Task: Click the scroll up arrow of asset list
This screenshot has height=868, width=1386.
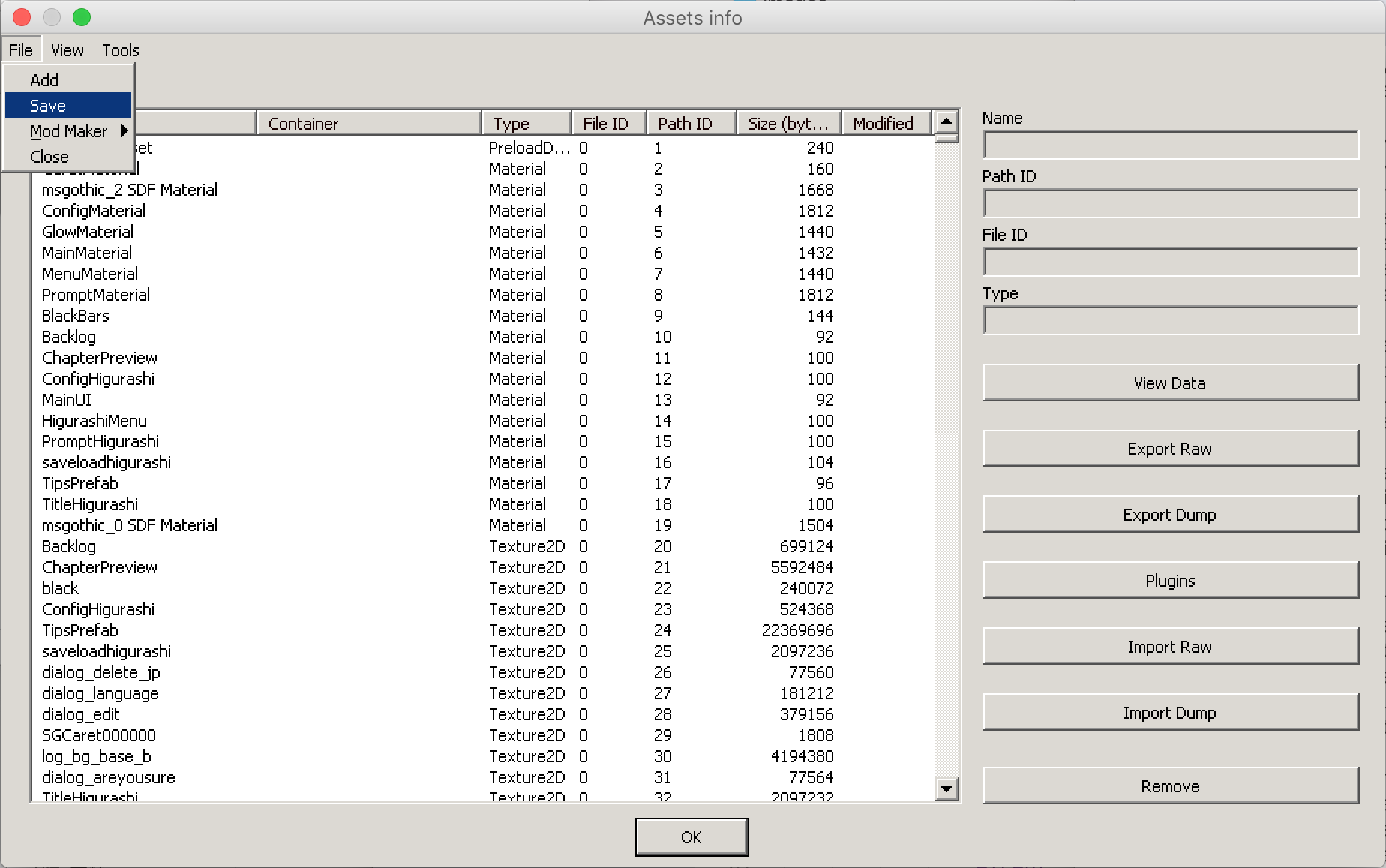Action: [x=946, y=121]
